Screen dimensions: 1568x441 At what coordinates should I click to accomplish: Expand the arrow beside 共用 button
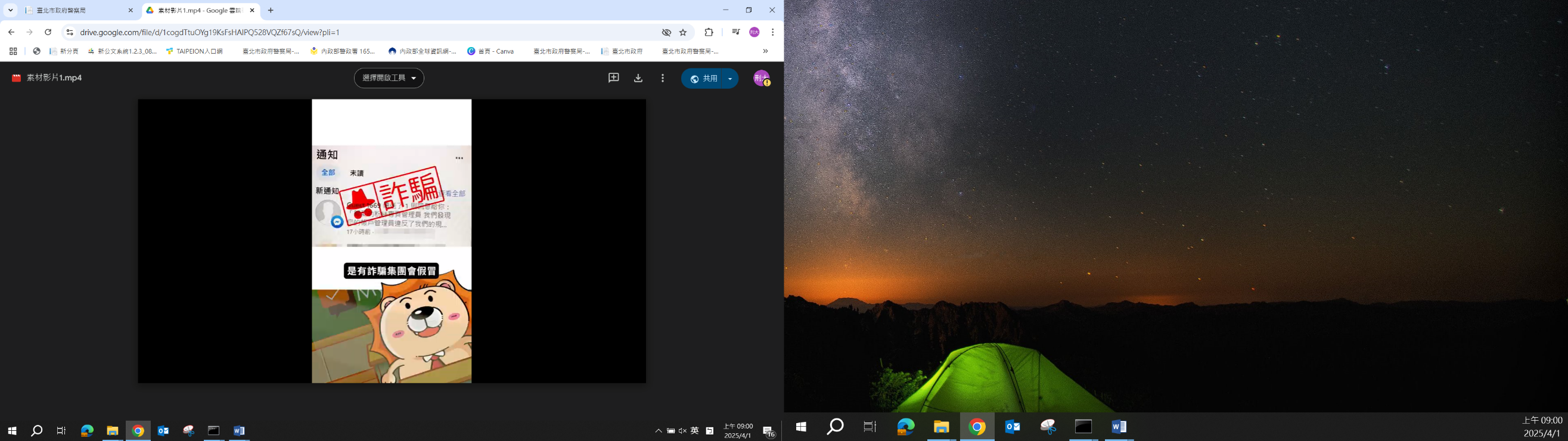pos(730,79)
